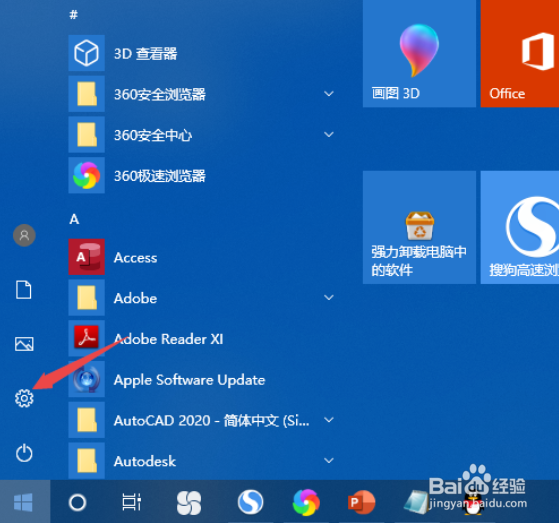This screenshot has width=559, height=523.
Task: Click the Access app name text
Action: point(135,257)
